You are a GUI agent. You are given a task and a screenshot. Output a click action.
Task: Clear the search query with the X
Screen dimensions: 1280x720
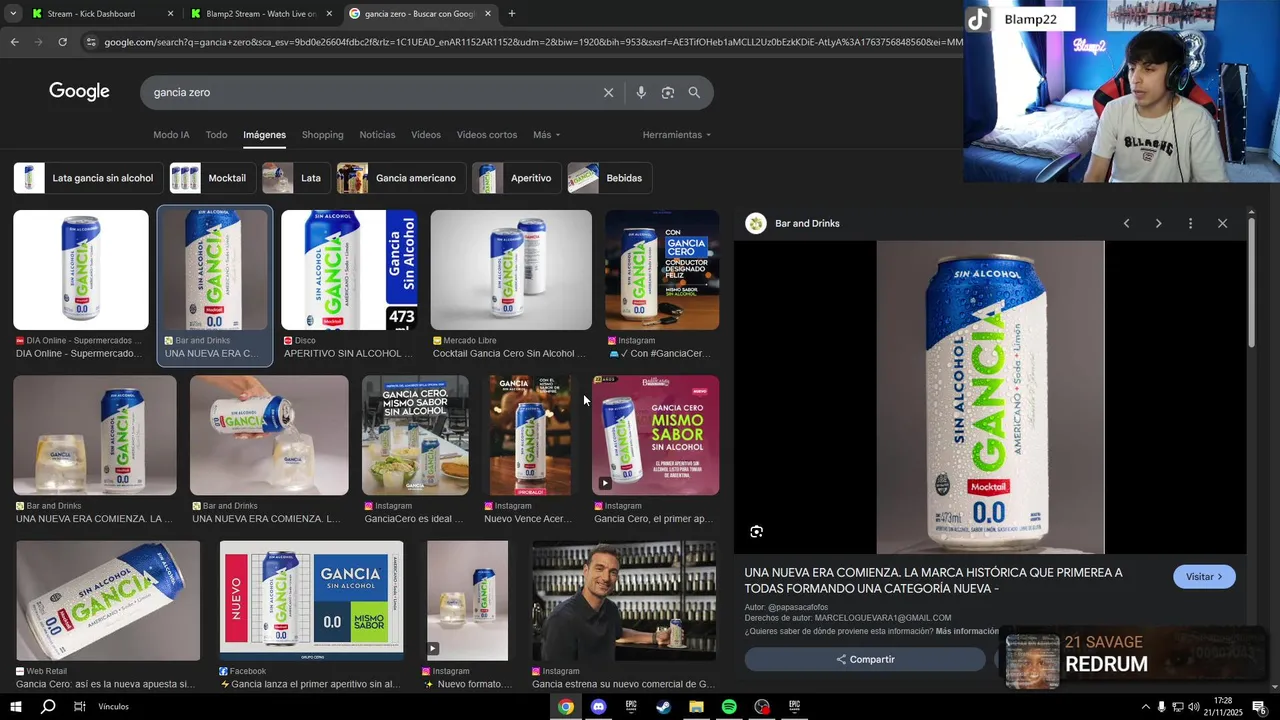tap(608, 92)
